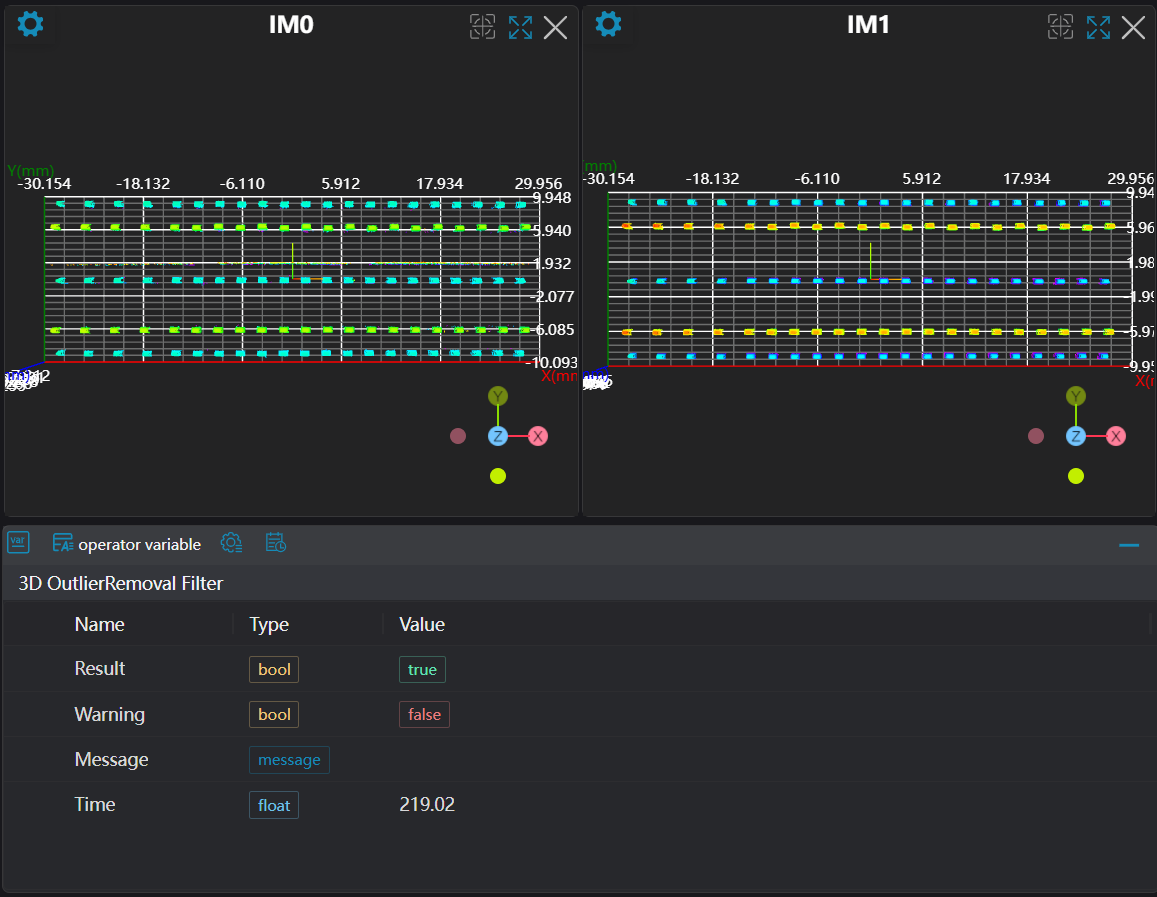Click the X axis handle in IM0 gizmo
Viewport: 1157px width, 897px height.
pos(538,436)
